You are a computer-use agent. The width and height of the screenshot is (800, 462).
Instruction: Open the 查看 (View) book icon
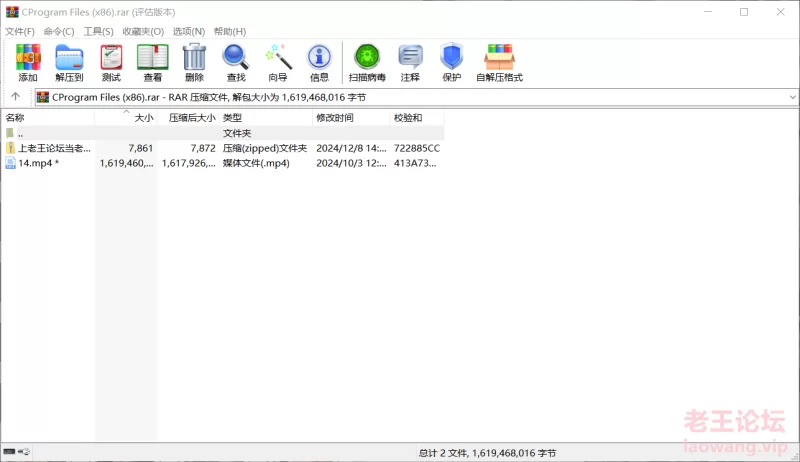click(x=153, y=57)
